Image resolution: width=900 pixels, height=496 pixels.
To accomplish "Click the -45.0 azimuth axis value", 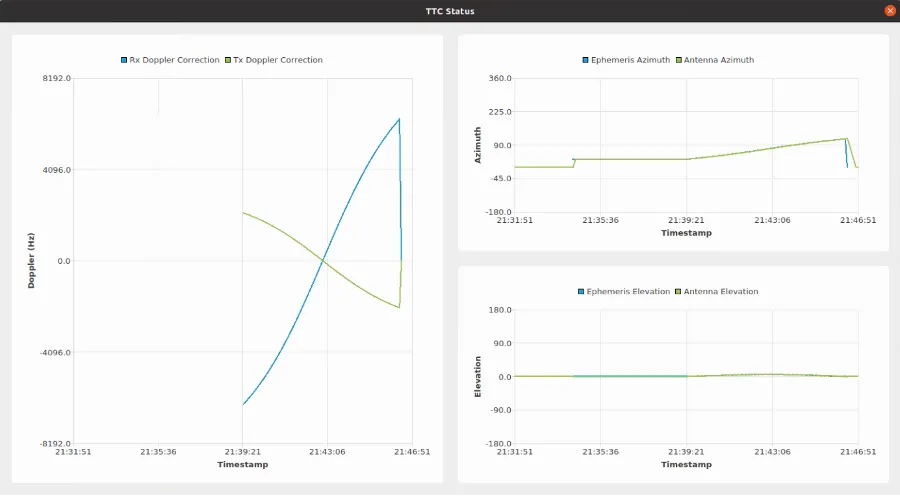I will (499, 179).
